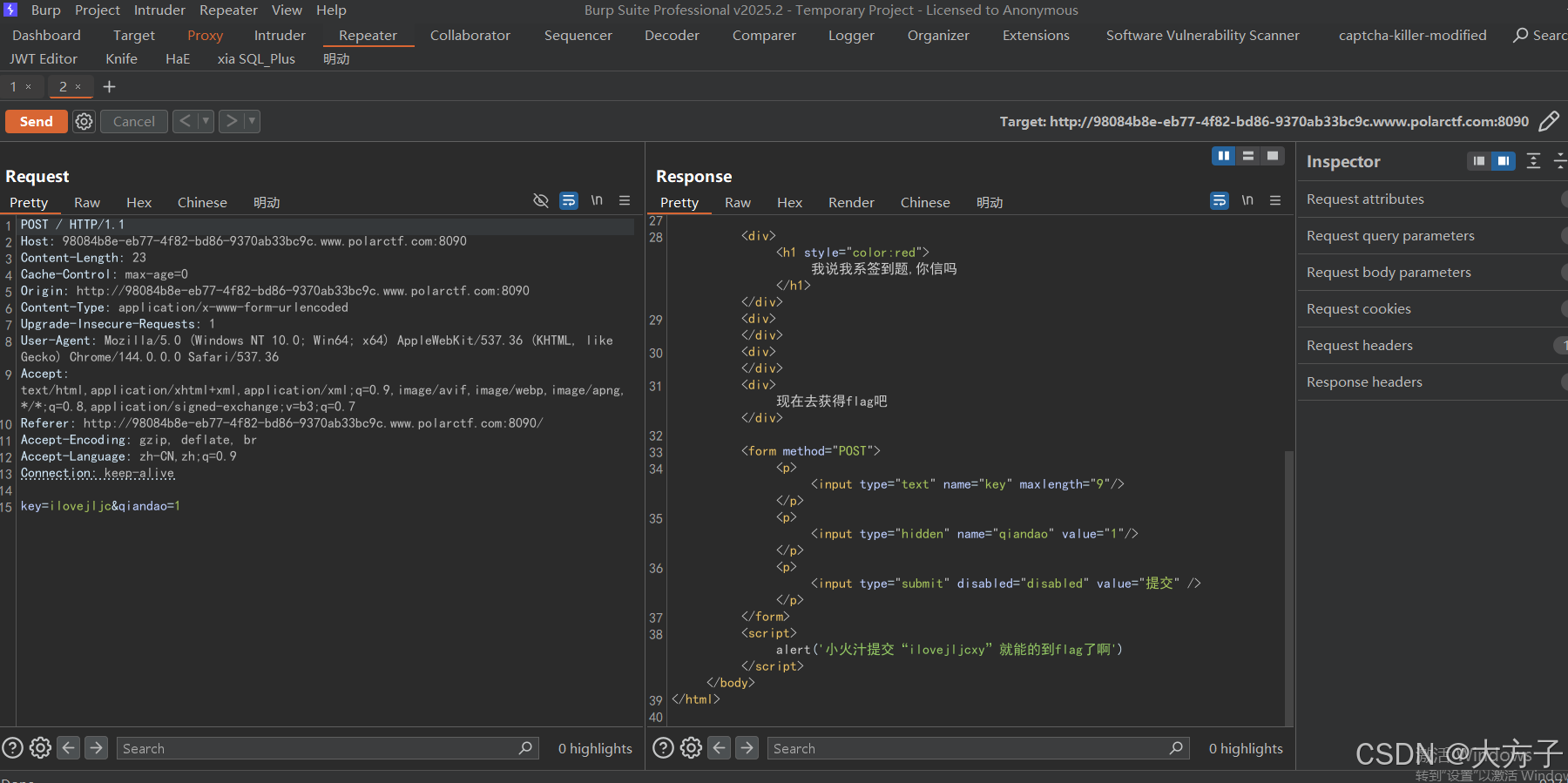Go to next request in history
Viewport: 1568px width, 783px height.
[x=232, y=121]
